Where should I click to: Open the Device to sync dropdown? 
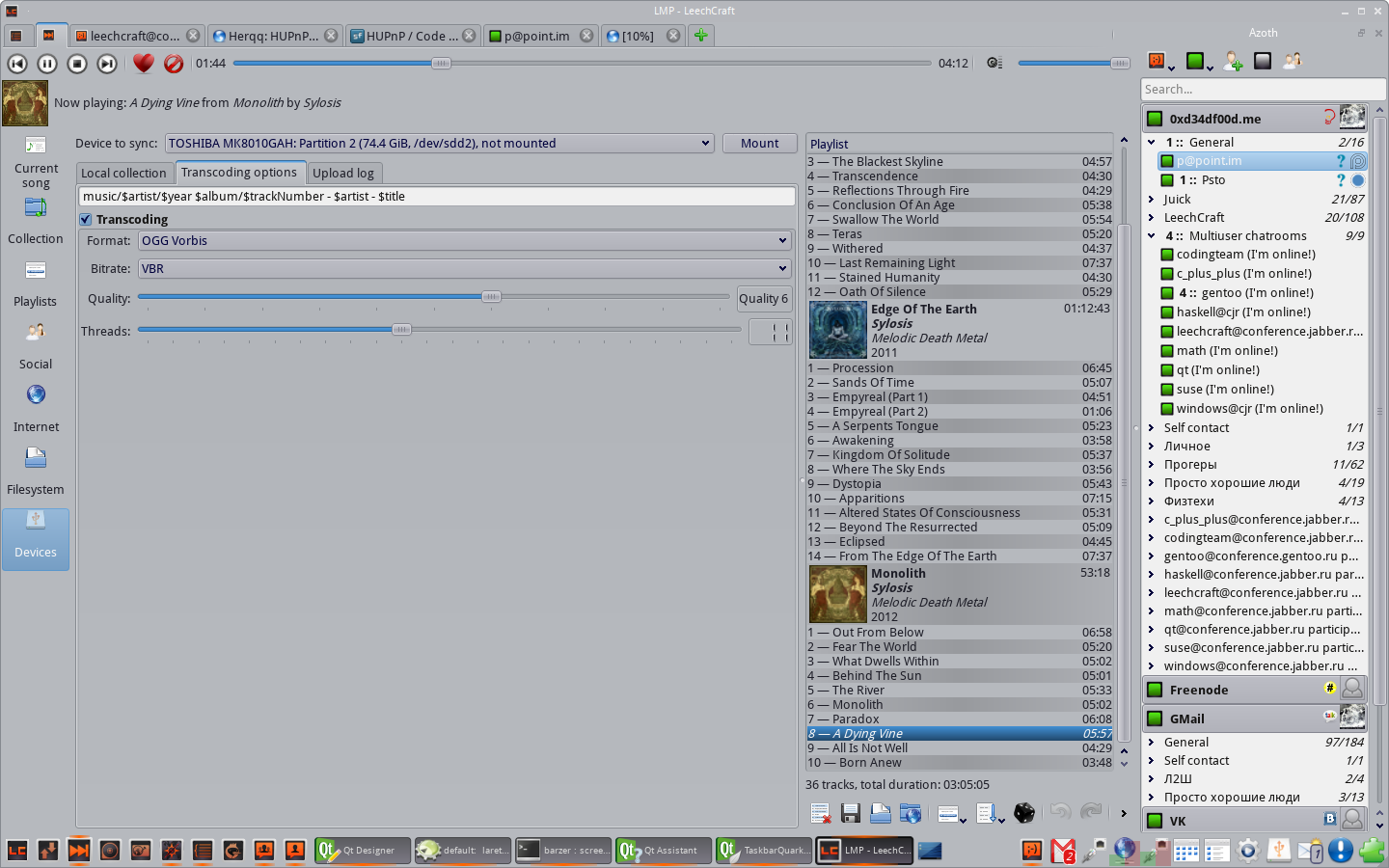click(x=440, y=143)
